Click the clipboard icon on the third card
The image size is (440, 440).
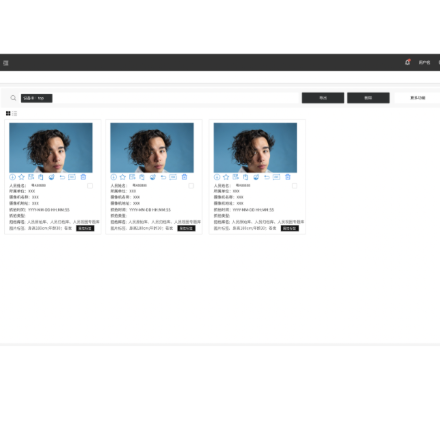(245, 177)
